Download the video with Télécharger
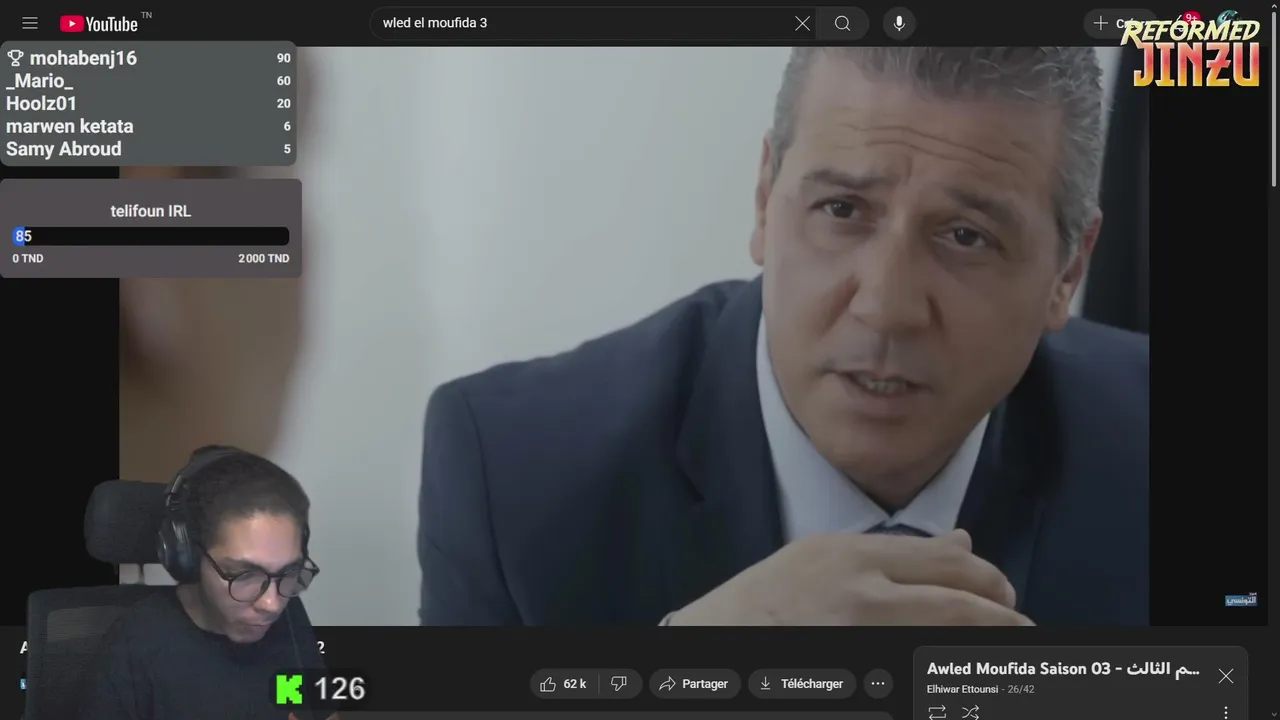 pyautogui.click(x=802, y=684)
